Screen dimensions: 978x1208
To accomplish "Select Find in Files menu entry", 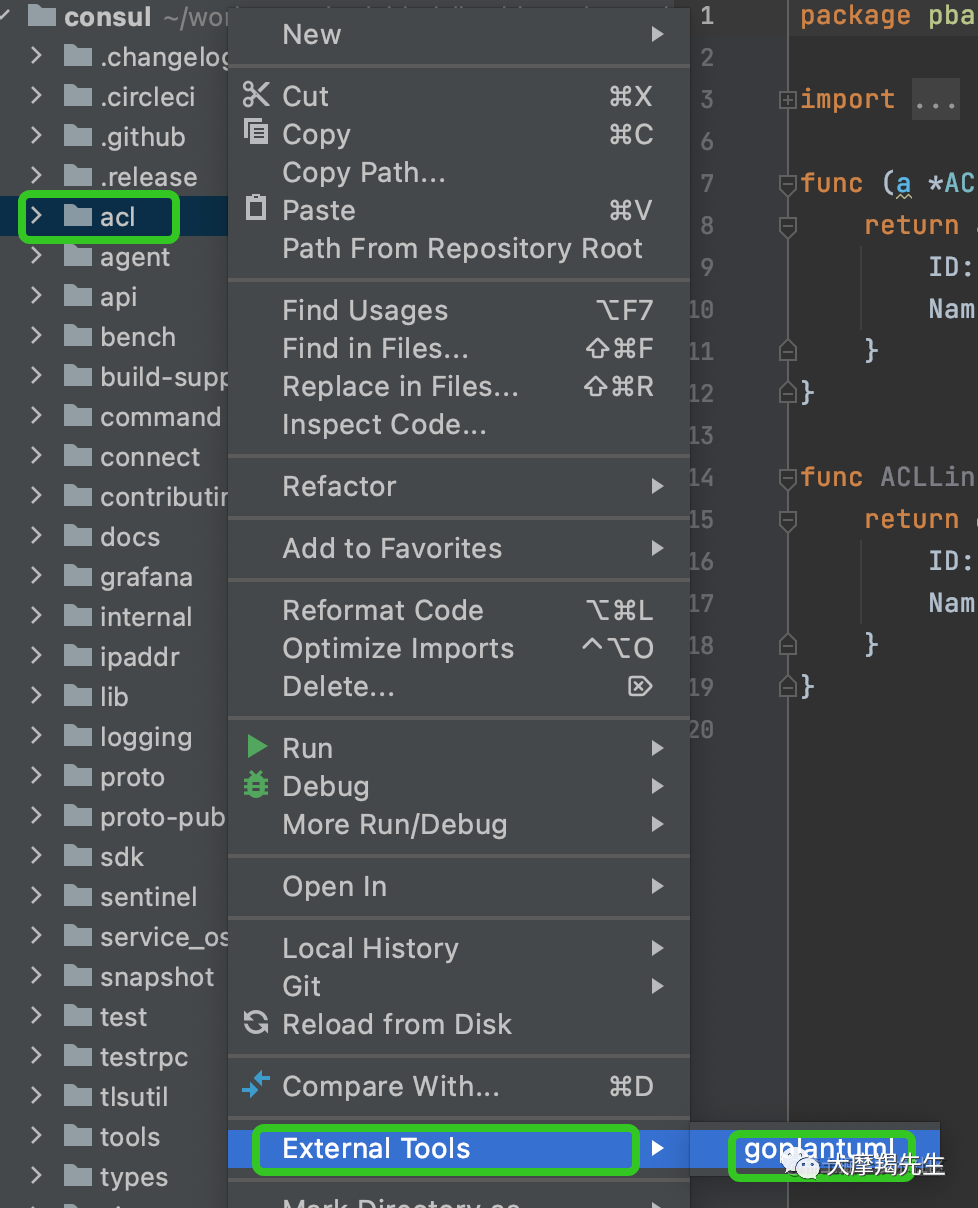I will tap(375, 348).
